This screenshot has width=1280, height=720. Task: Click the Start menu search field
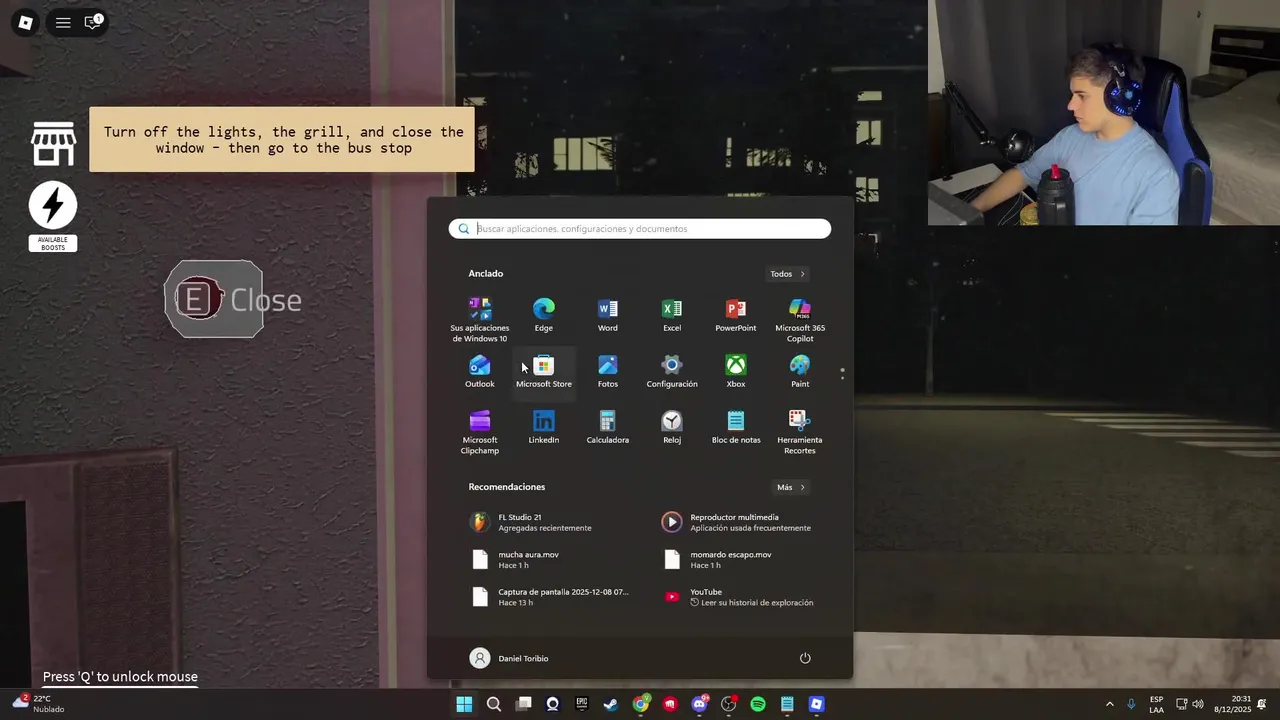[640, 229]
